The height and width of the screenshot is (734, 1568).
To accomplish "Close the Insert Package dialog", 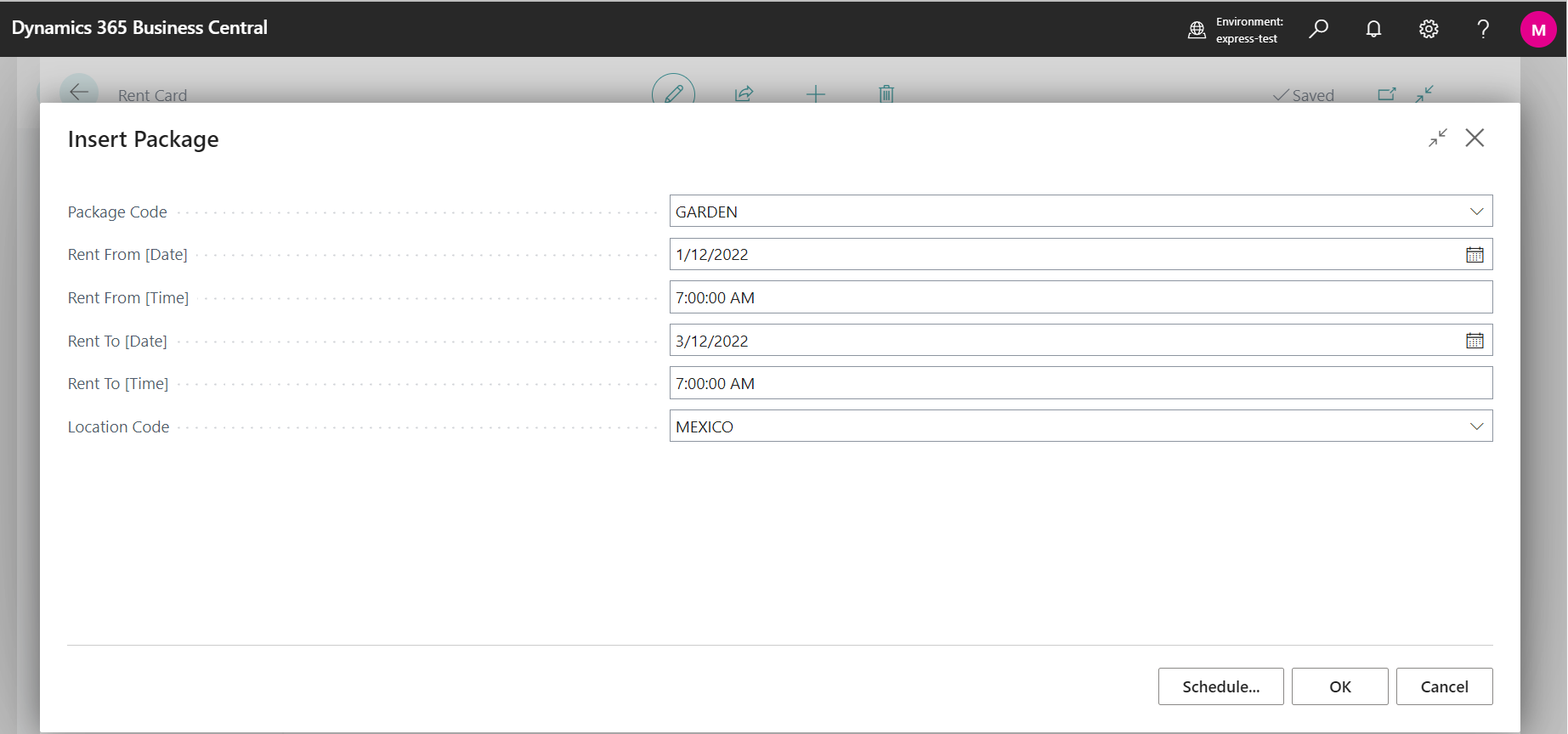I will 1475,138.
